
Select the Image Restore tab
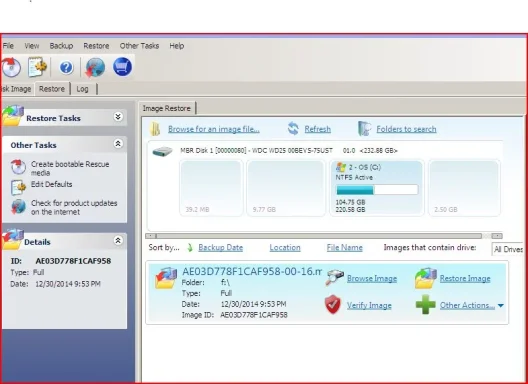(167, 108)
